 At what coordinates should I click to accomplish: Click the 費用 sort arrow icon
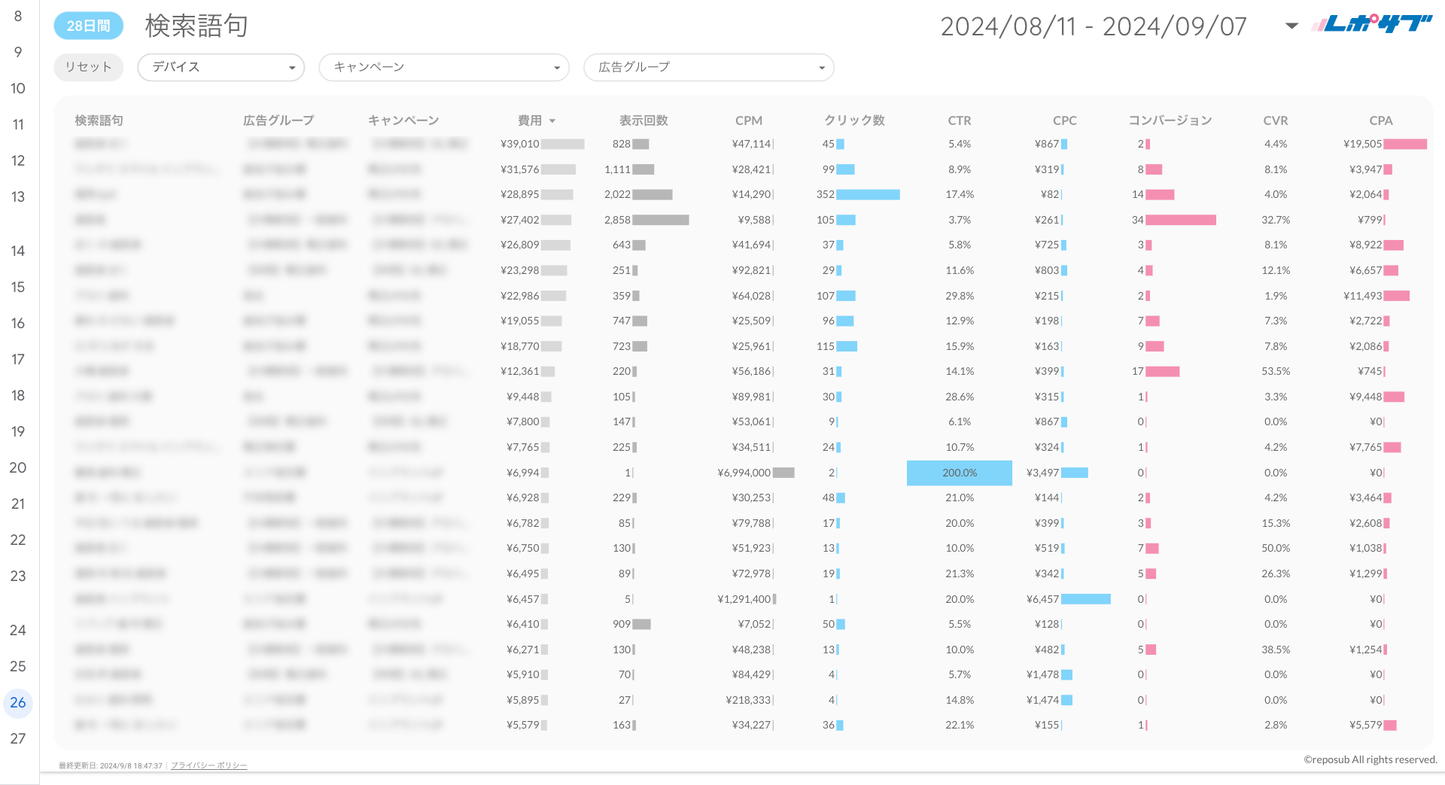pyautogui.click(x=552, y=121)
